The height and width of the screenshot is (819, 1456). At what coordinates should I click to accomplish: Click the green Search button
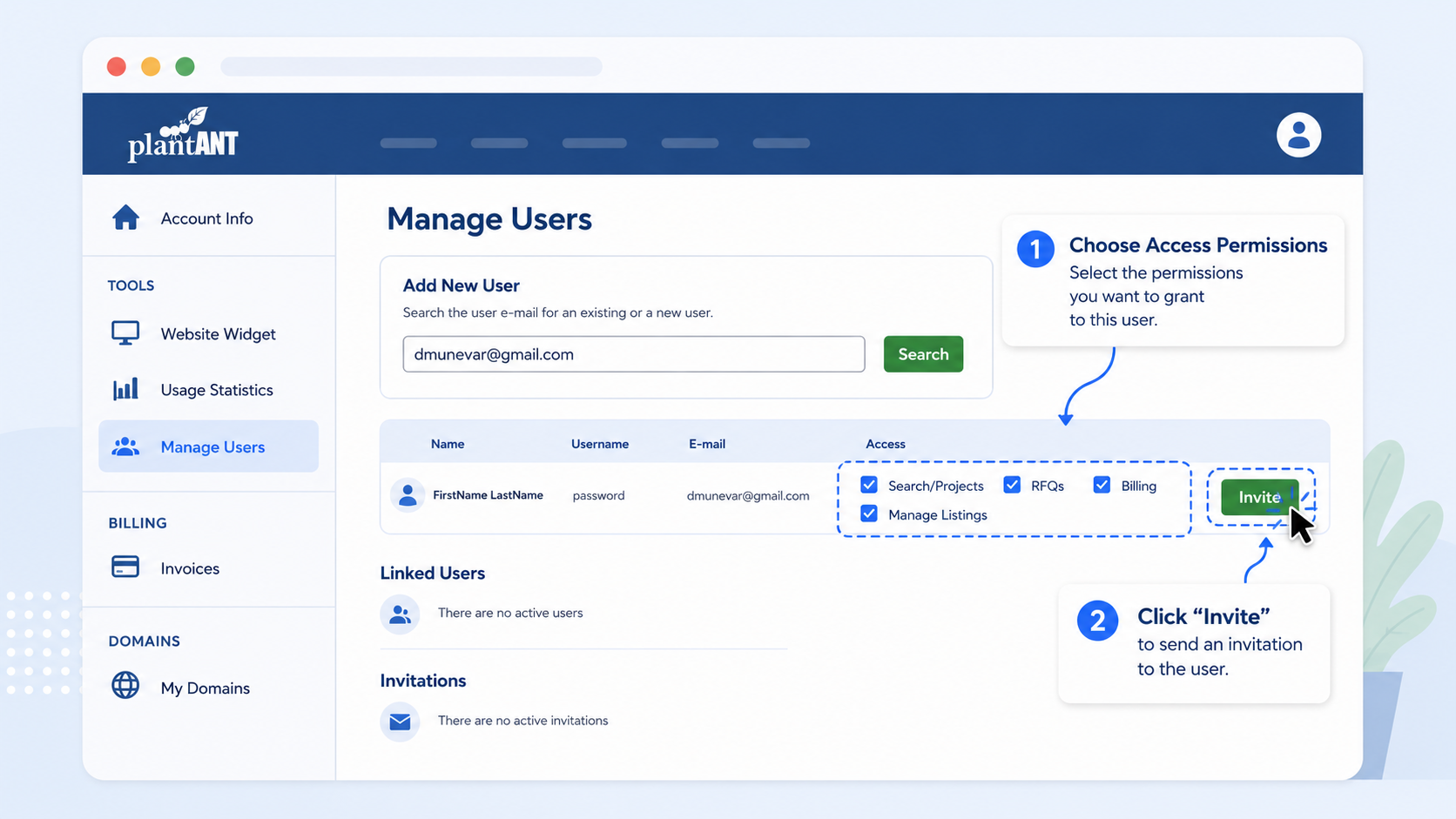[x=923, y=354]
